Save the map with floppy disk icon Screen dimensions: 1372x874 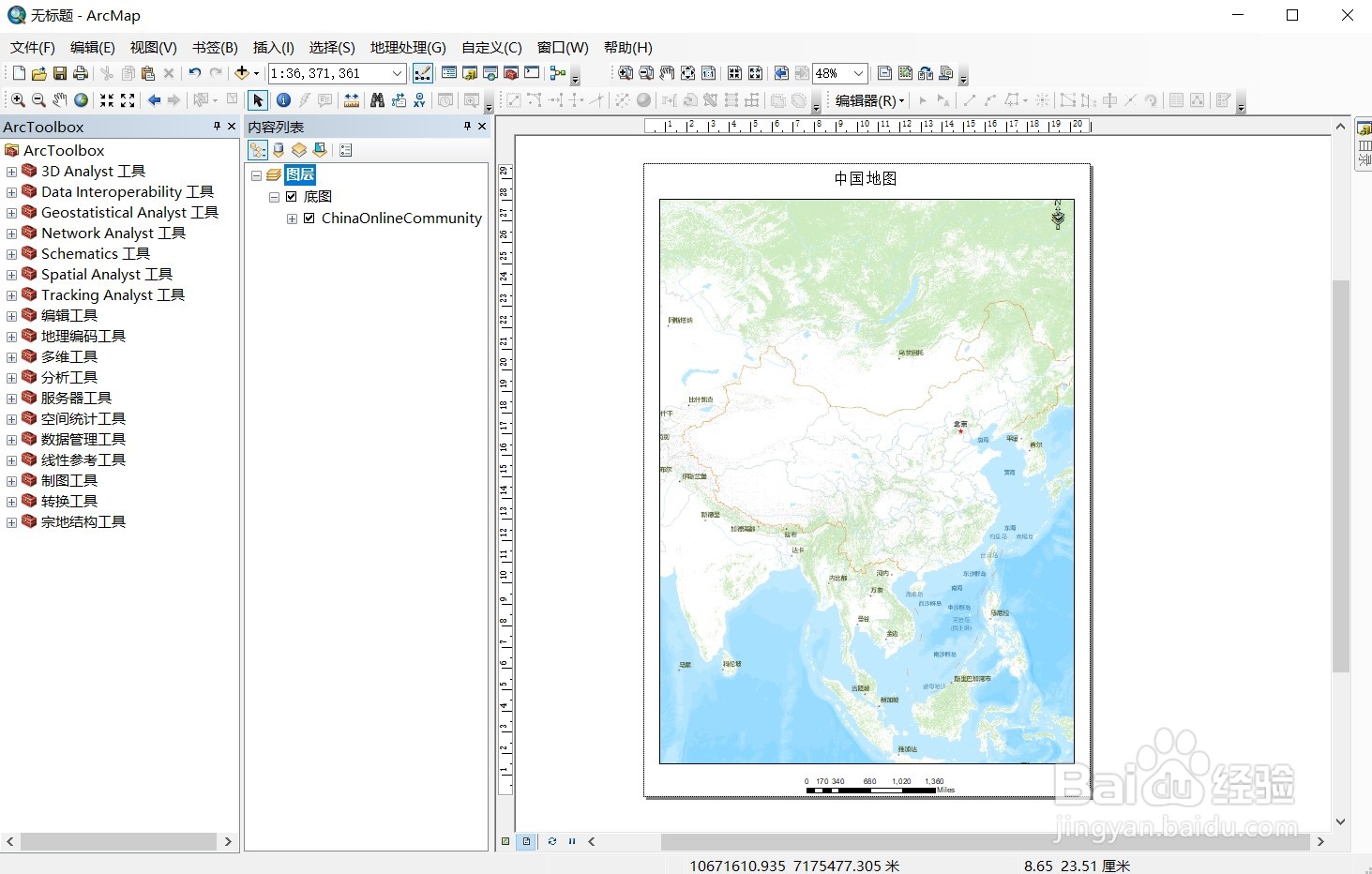click(60, 73)
